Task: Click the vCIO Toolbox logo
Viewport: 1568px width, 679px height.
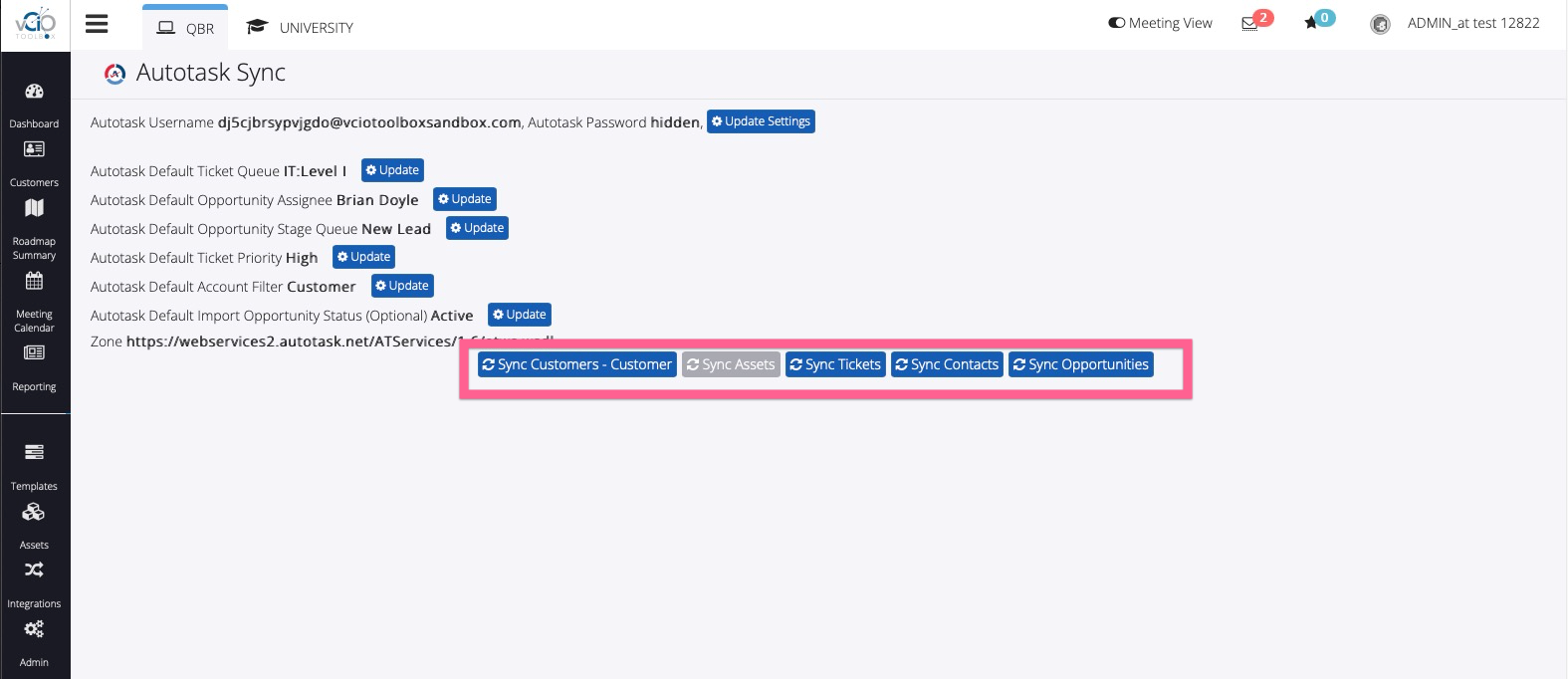Action: 35,23
